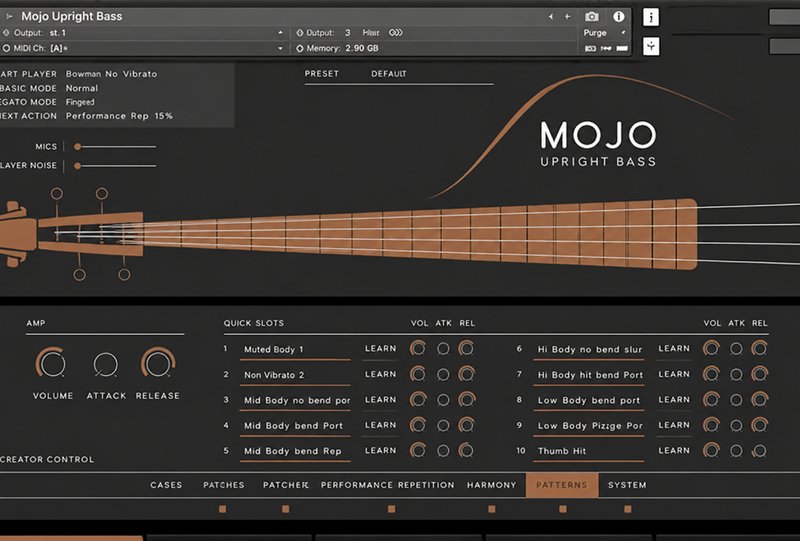Switch to the PATCHES tab
The image size is (800, 541).
[x=223, y=485]
